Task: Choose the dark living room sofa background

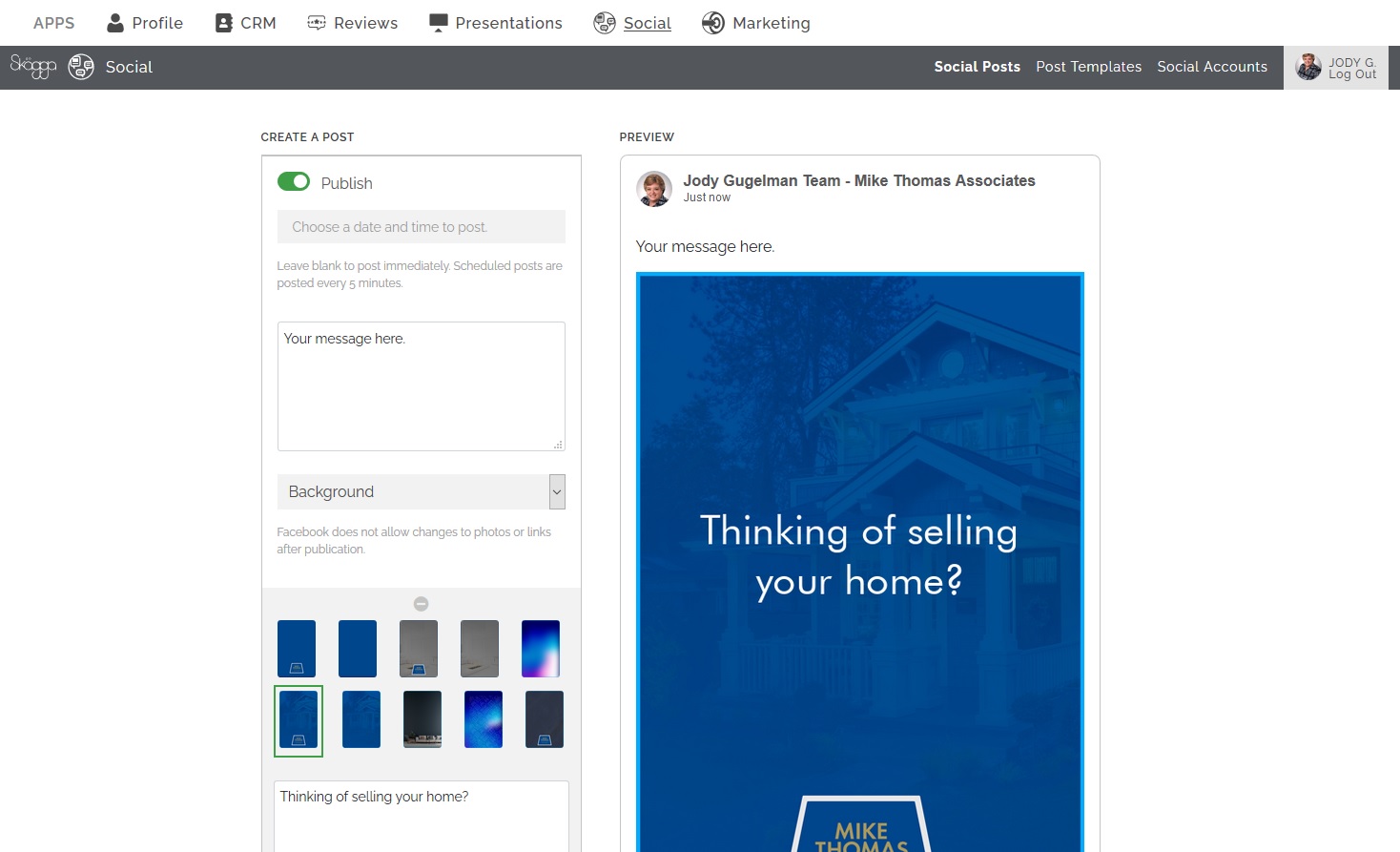Action: pyautogui.click(x=422, y=719)
